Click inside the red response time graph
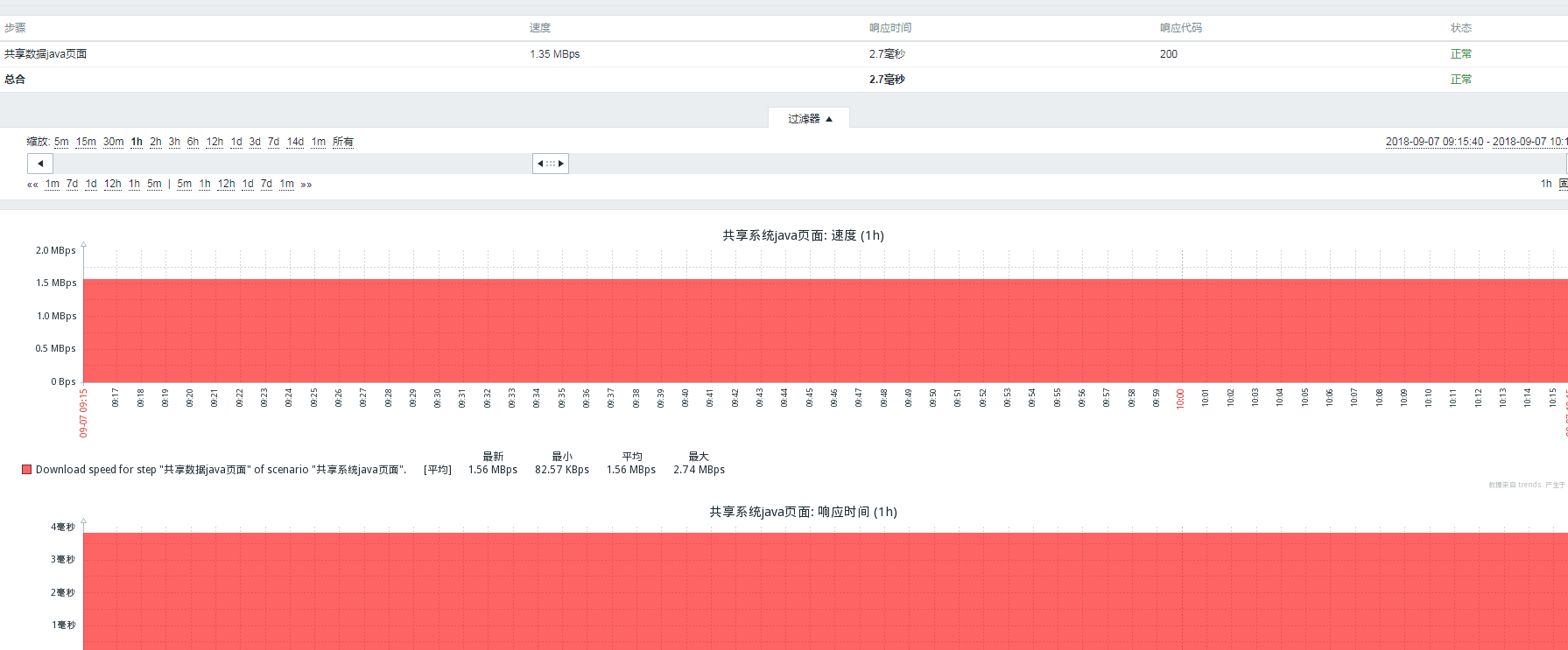This screenshot has height=650, width=1568. click(x=826, y=591)
